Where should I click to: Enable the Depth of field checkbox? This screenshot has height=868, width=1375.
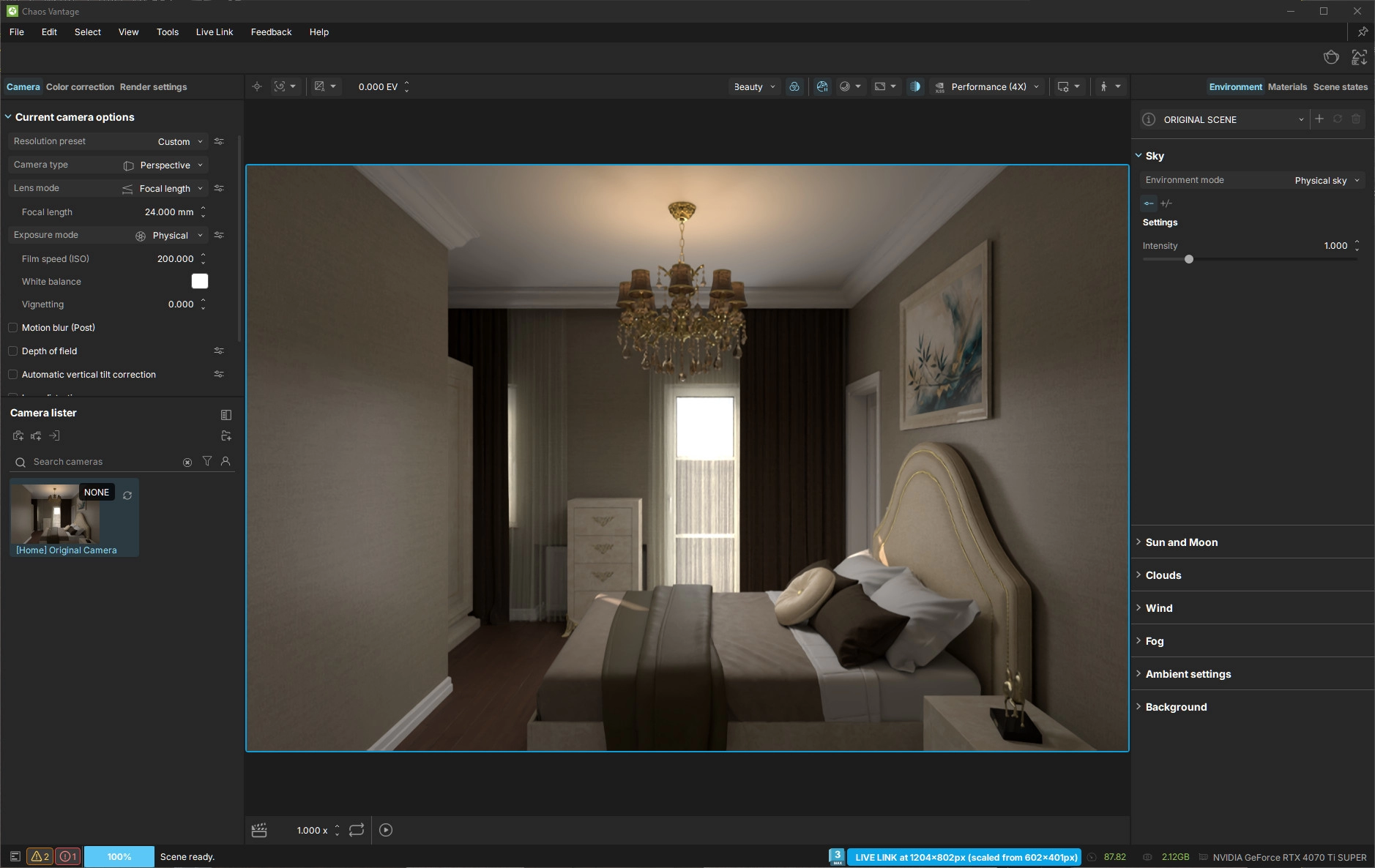point(12,351)
